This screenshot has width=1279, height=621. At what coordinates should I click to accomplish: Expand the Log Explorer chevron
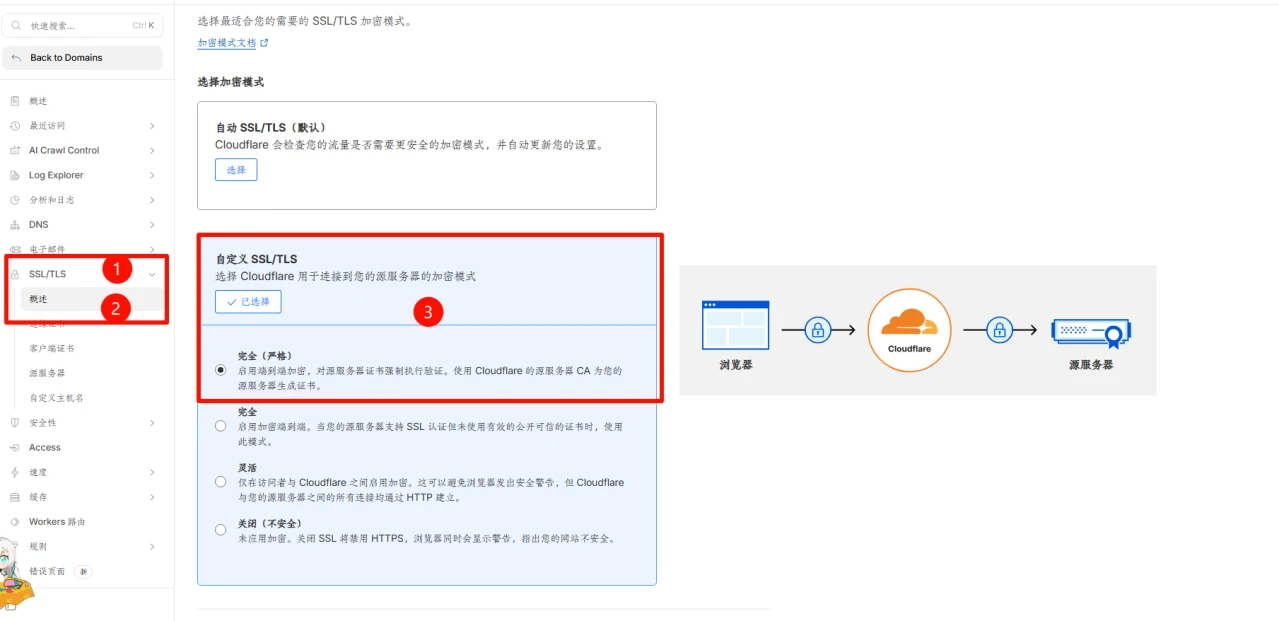click(152, 175)
